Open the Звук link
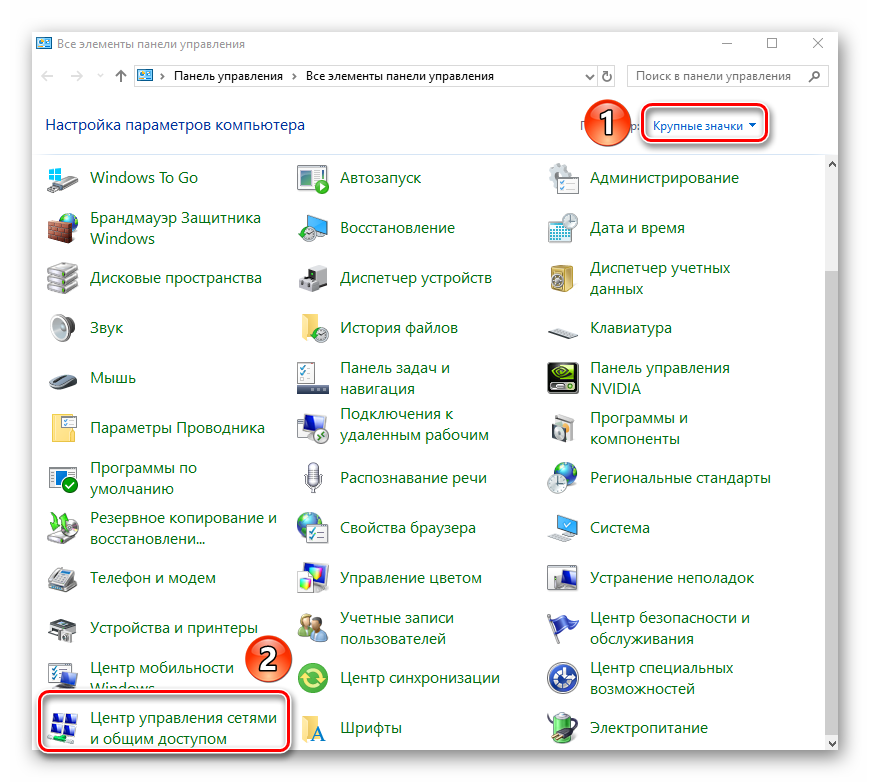The image size is (870, 782). pyautogui.click(x=107, y=328)
